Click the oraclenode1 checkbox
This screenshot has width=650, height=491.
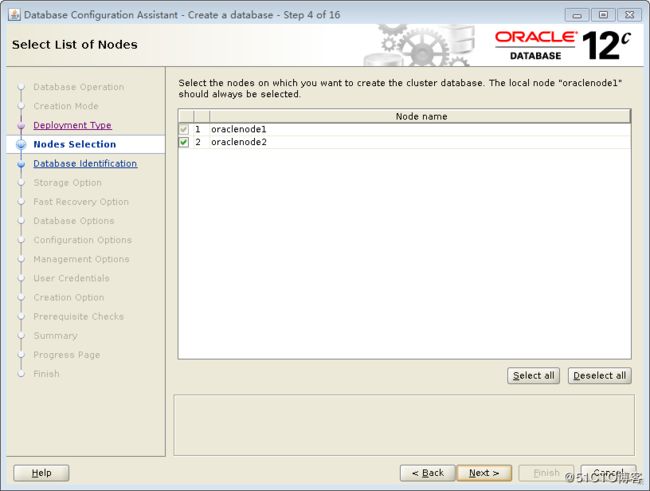point(184,129)
